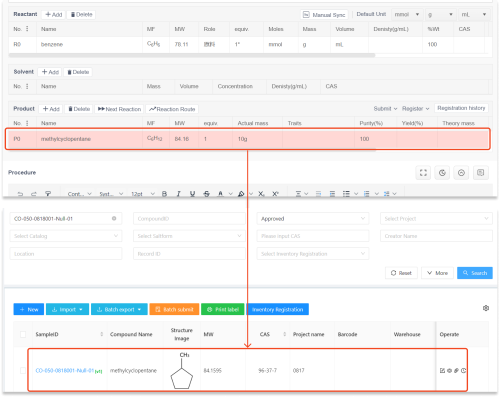This screenshot has height=397, width=500.
Task: Apply subscript formatting in editor toolbar
Action: (261, 194)
